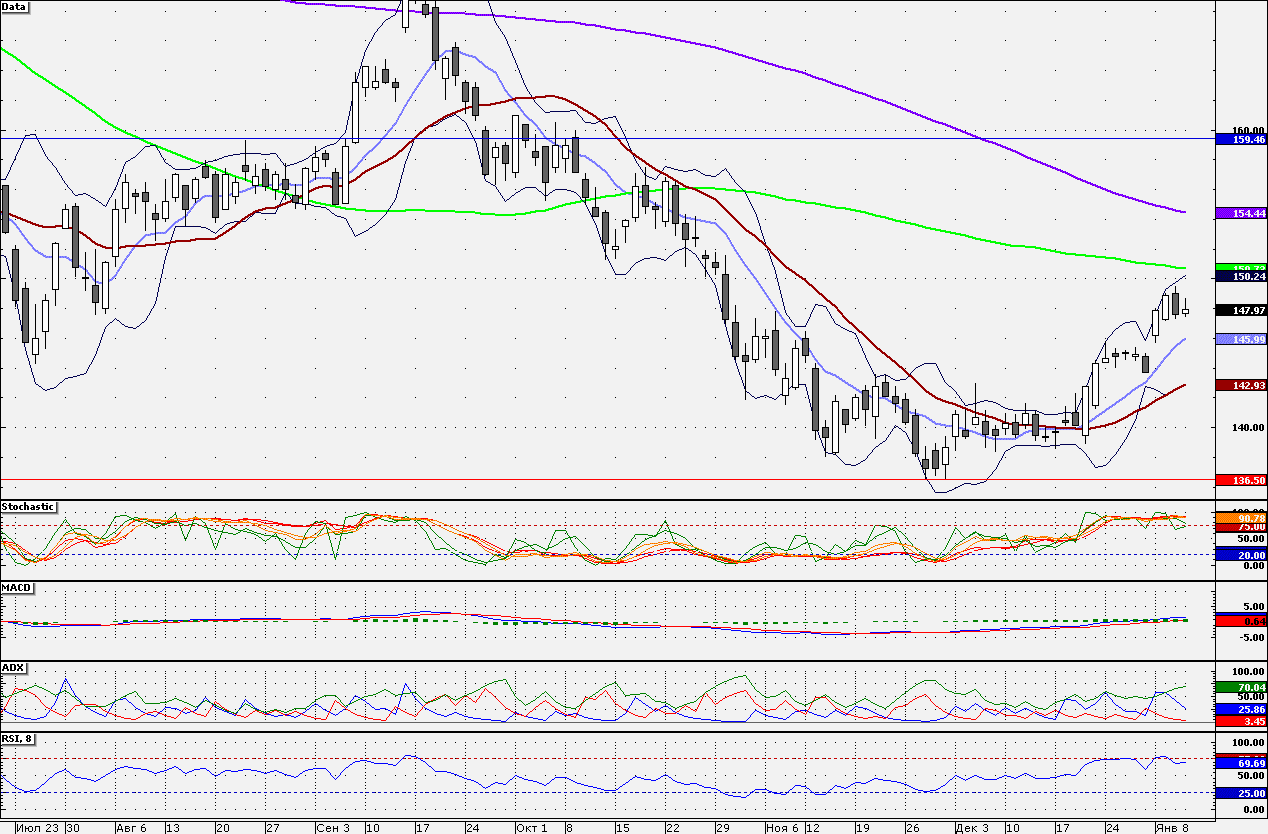Image resolution: width=1268 pixels, height=834 pixels.
Task: Click the 'Авг 6' date label
Action: pos(131,828)
